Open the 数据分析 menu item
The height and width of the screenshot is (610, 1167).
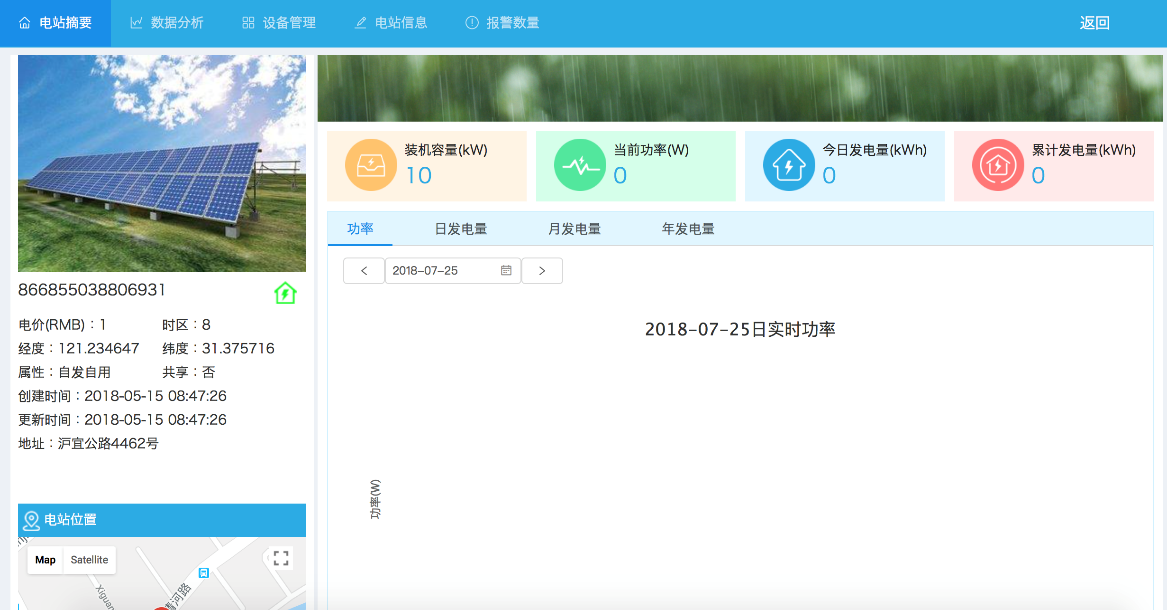(x=167, y=23)
